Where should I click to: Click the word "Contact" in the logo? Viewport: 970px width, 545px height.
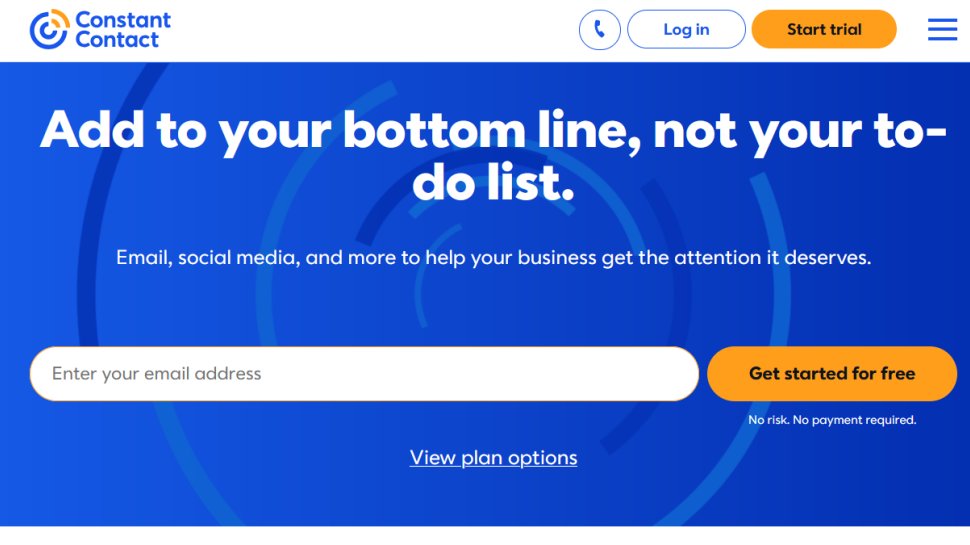(x=116, y=40)
